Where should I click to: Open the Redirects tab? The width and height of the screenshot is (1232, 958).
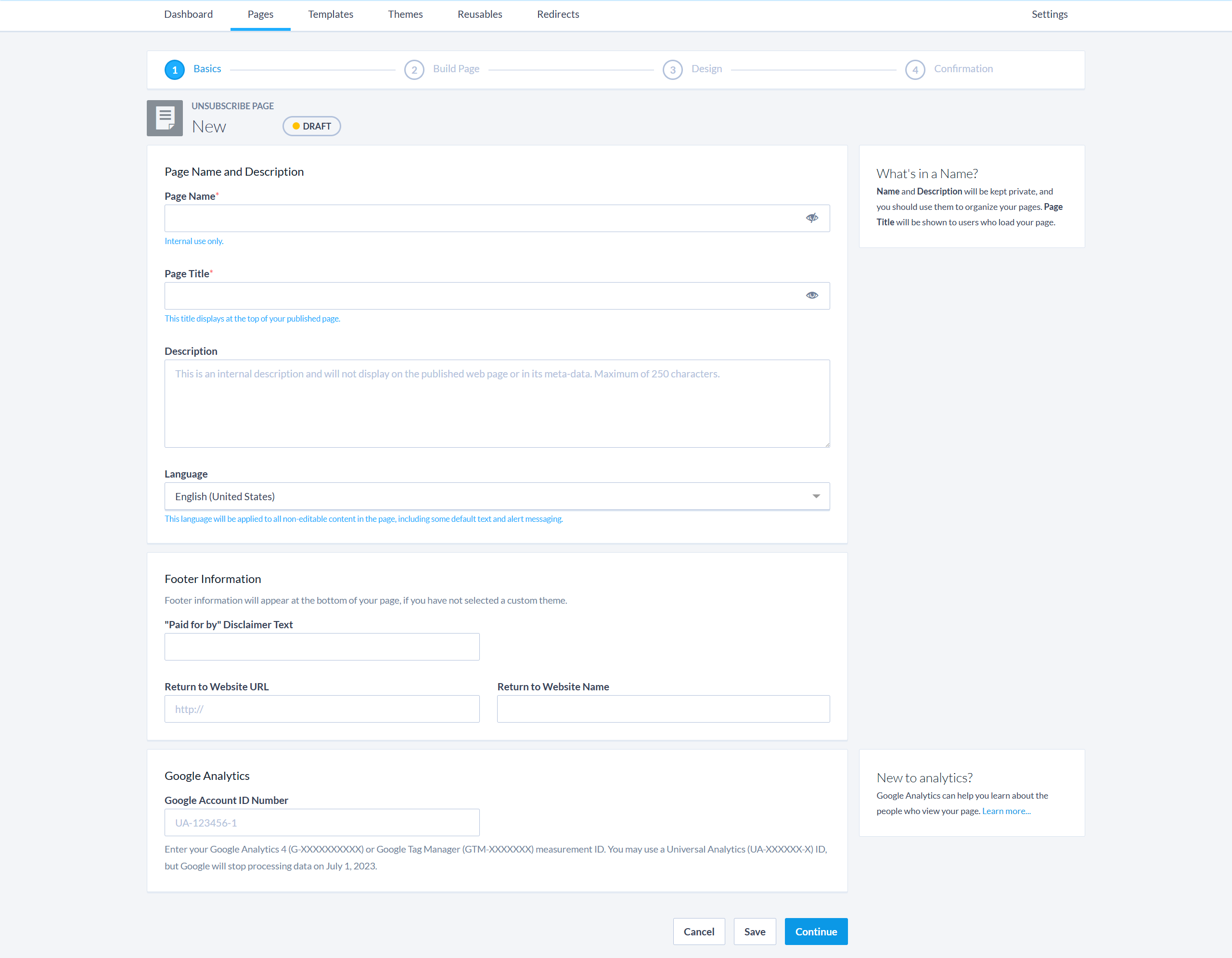558,14
